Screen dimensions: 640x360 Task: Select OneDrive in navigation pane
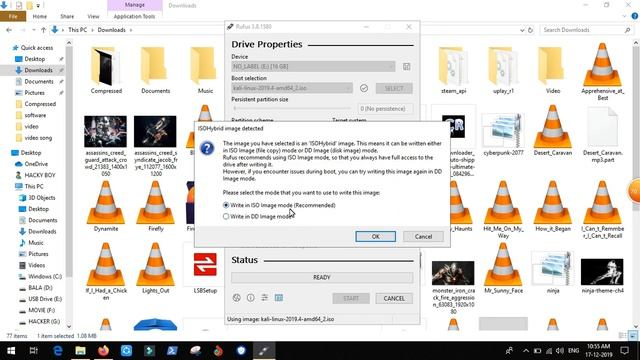pyautogui.click(x=36, y=164)
